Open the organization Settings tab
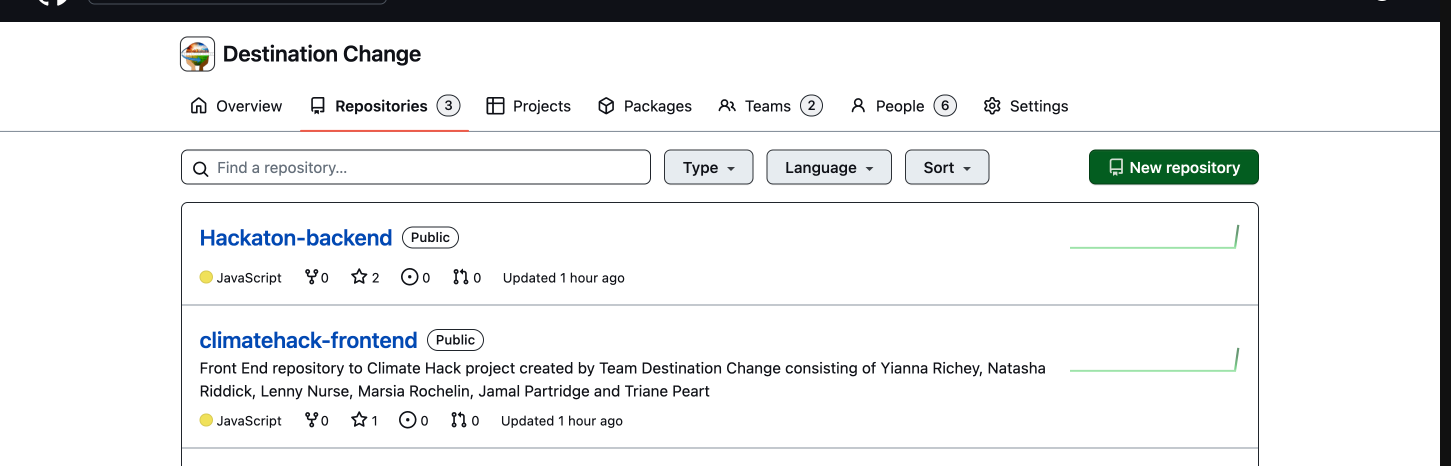Screen dimensions: 1451x466 [x=1025, y=106]
